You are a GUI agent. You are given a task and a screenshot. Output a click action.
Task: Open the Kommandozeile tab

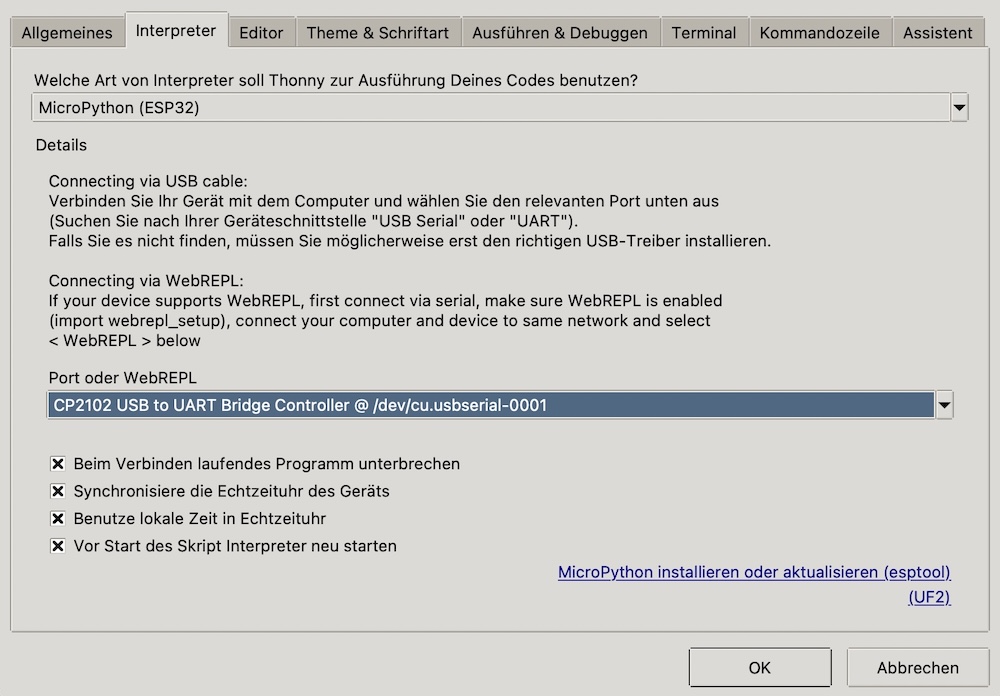click(x=820, y=33)
